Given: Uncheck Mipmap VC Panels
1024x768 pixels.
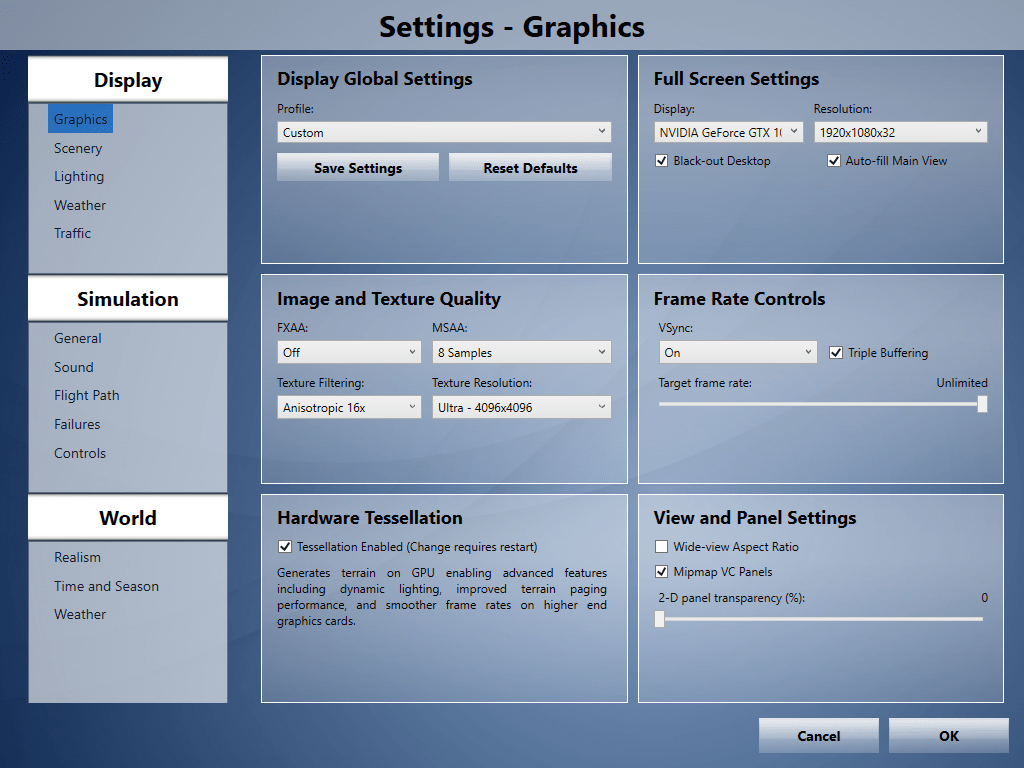Looking at the screenshot, I should 661,571.
